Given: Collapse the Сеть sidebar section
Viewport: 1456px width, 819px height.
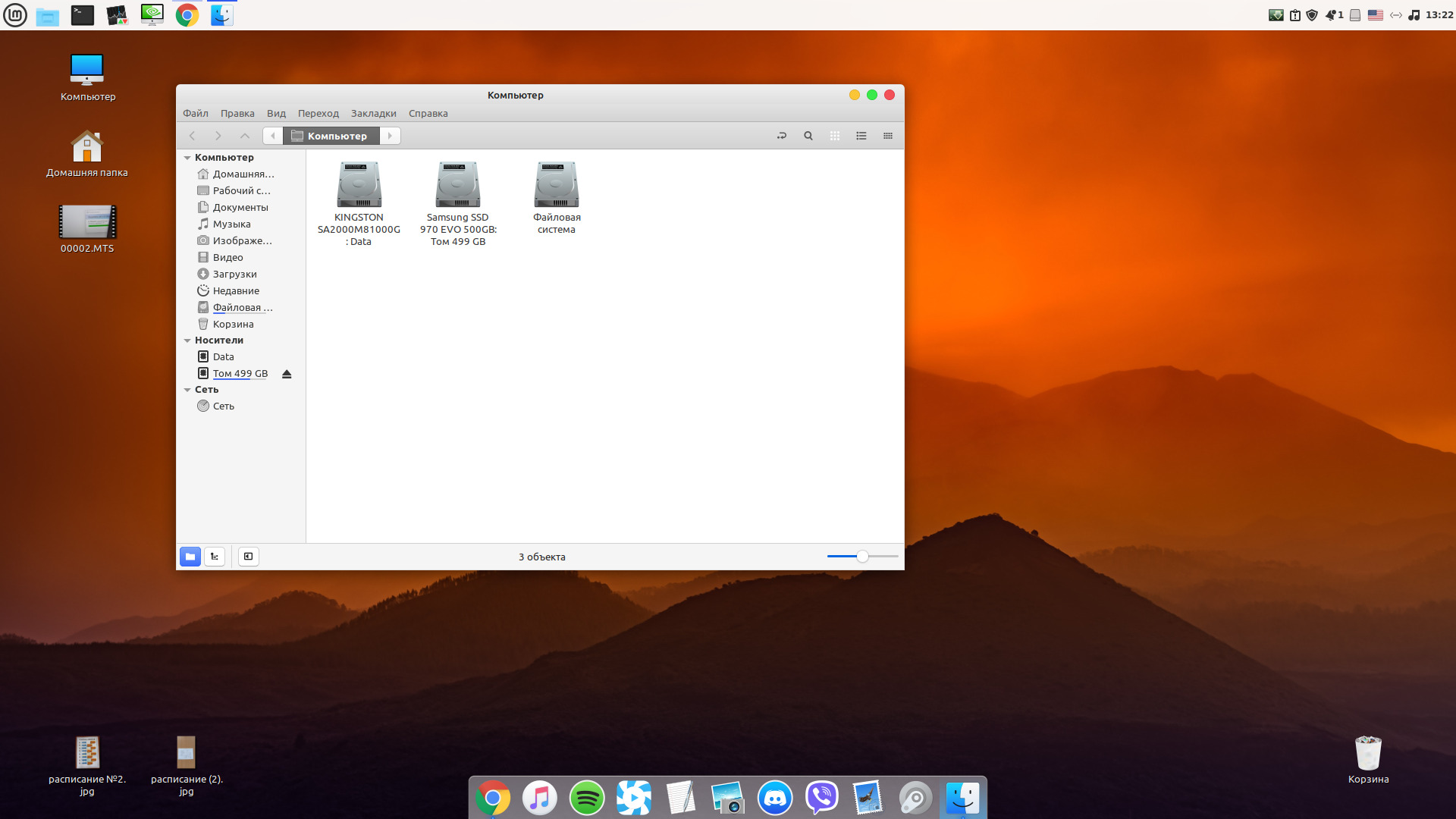Looking at the screenshot, I should click(187, 390).
